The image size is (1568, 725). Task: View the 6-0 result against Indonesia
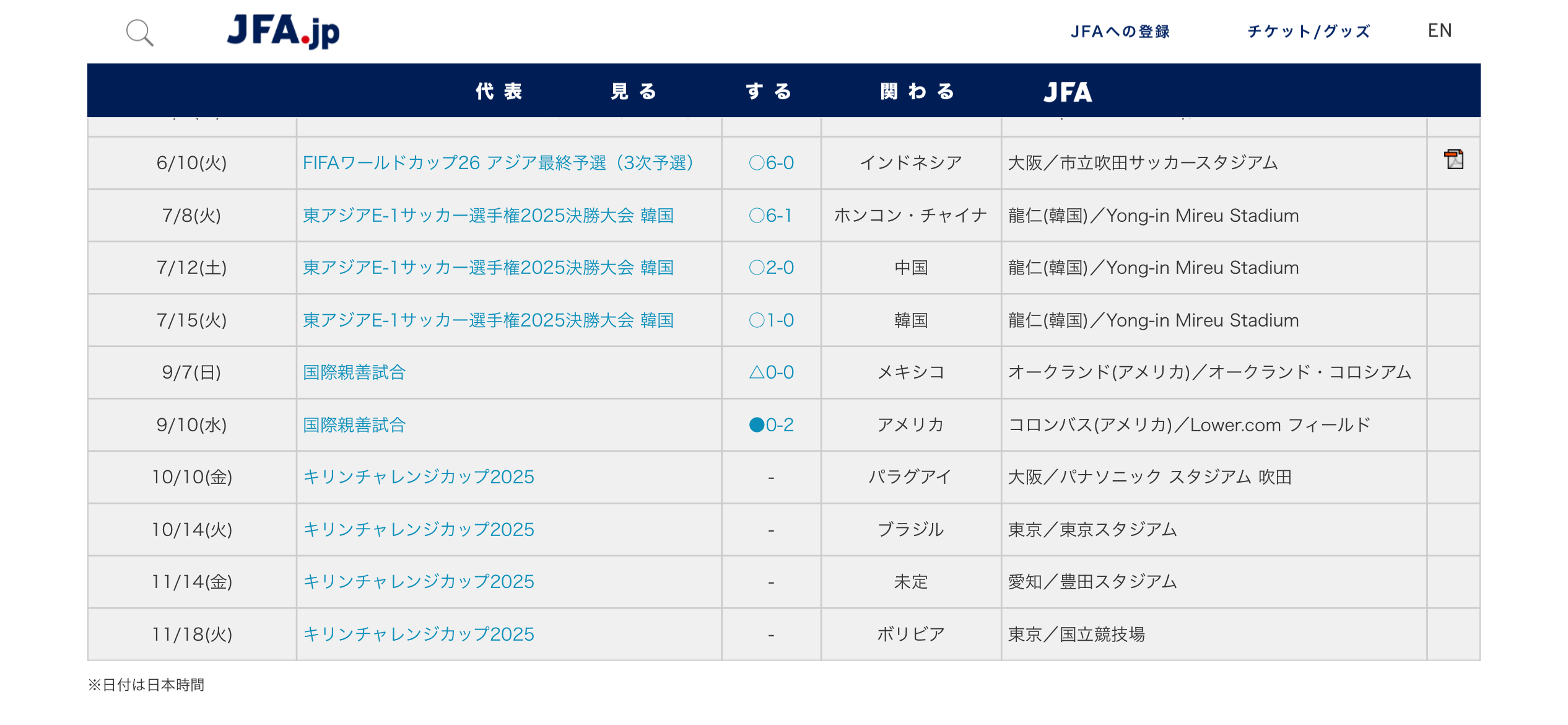[x=771, y=163]
